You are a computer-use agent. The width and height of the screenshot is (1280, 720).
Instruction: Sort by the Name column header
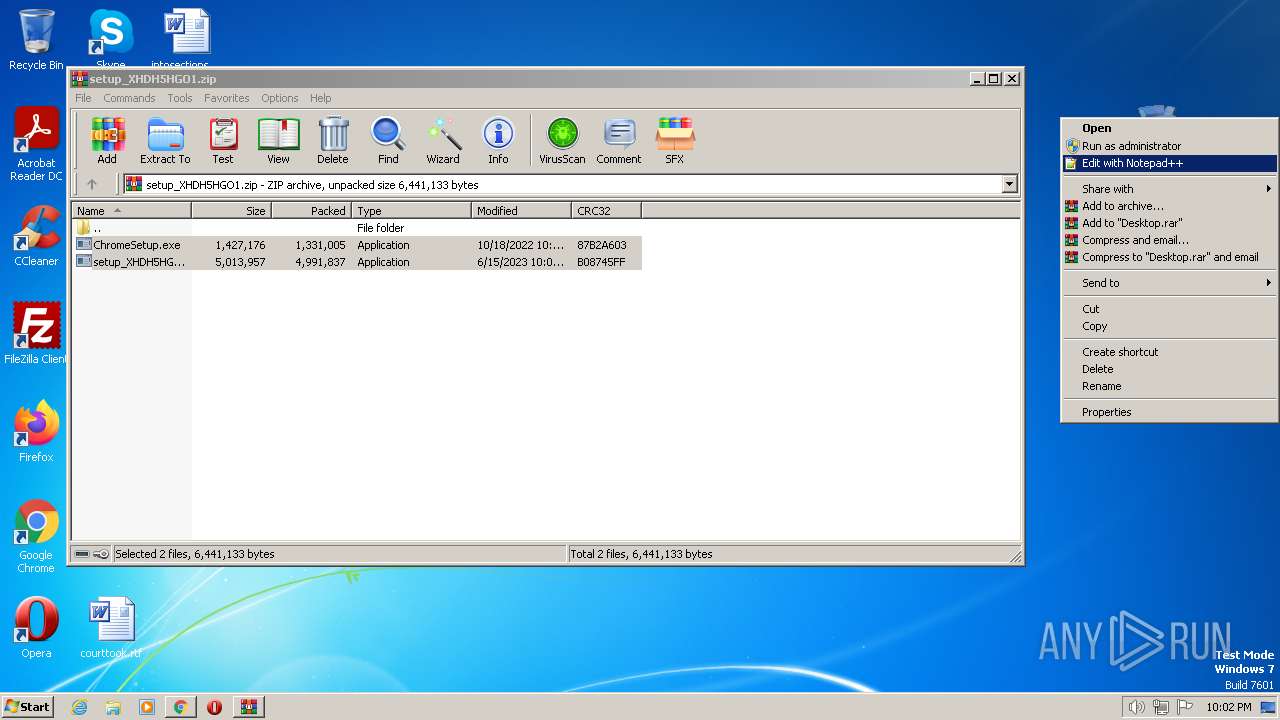pos(131,211)
